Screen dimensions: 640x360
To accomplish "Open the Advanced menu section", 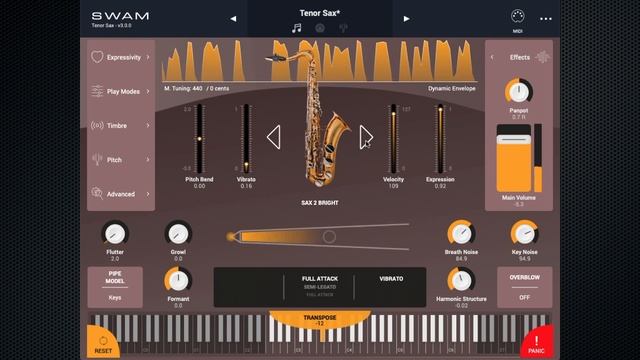I will [120, 194].
